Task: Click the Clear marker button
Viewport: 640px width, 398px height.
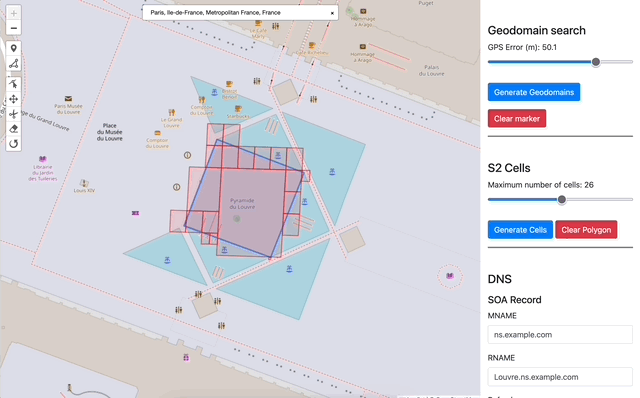Action: tap(517, 119)
